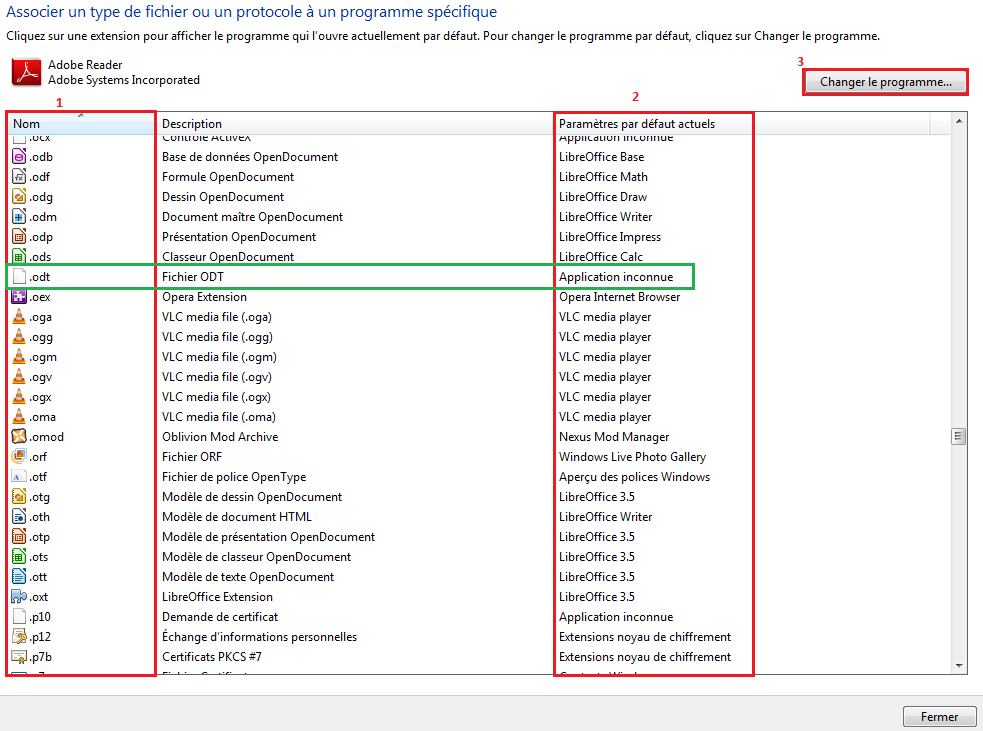Select the .ods spreadsheet icon

(19, 256)
